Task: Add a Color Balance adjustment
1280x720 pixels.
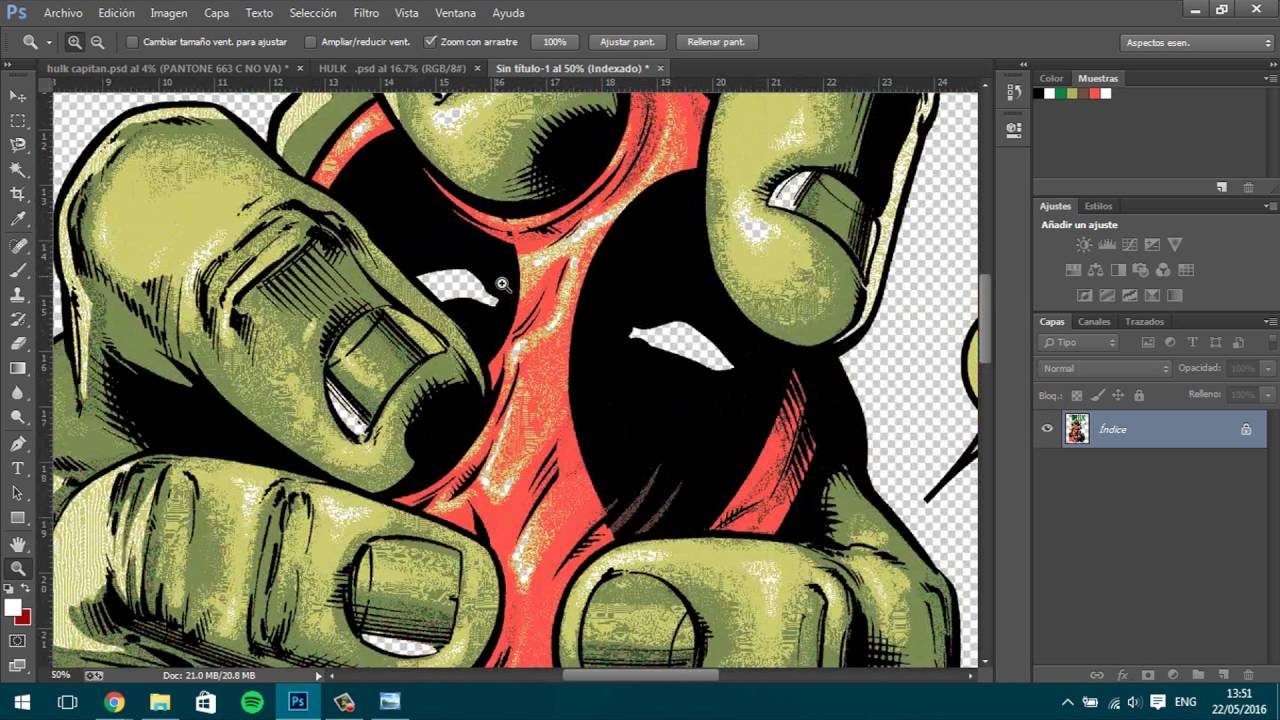Action: (1096, 270)
